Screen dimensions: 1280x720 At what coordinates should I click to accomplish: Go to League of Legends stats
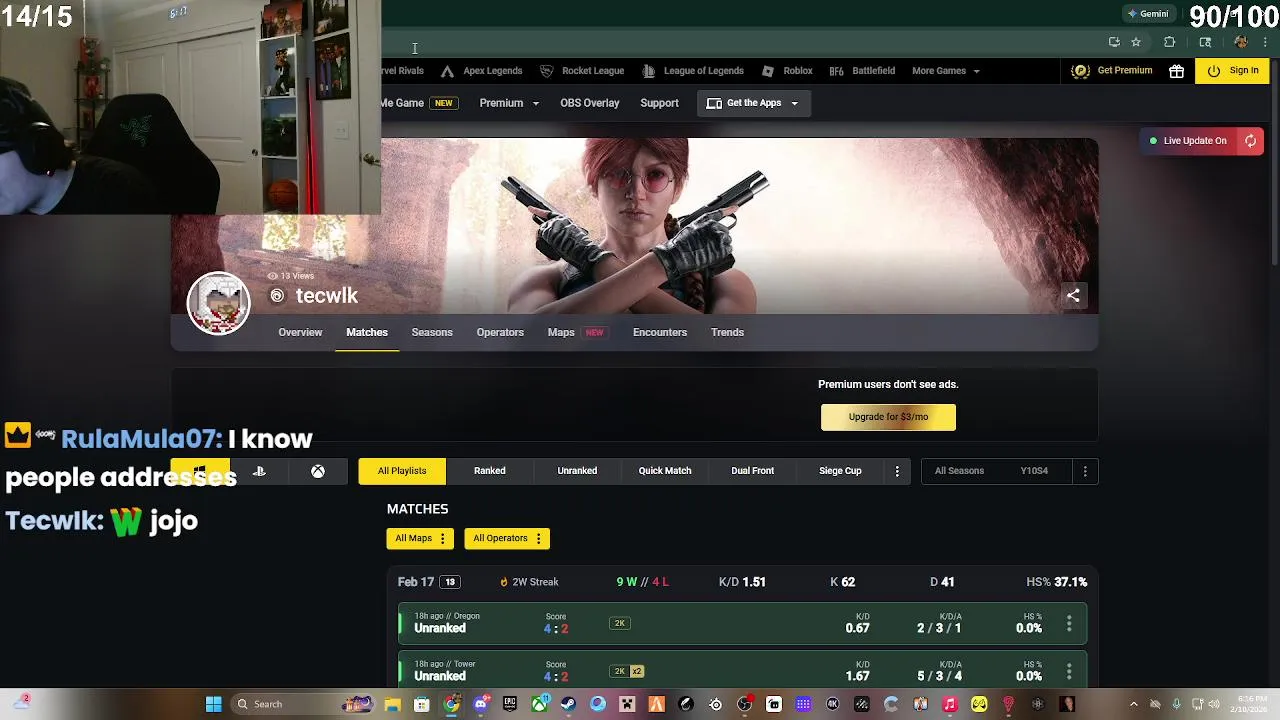(x=692, y=71)
